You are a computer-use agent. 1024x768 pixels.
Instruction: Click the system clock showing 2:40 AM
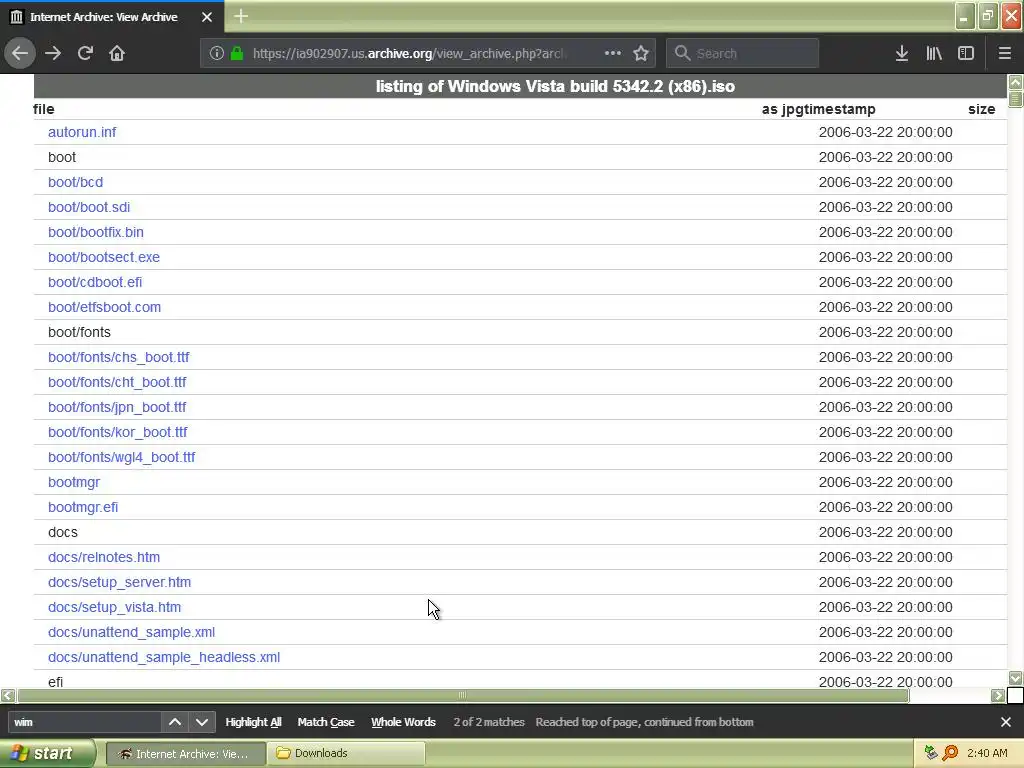[987, 753]
